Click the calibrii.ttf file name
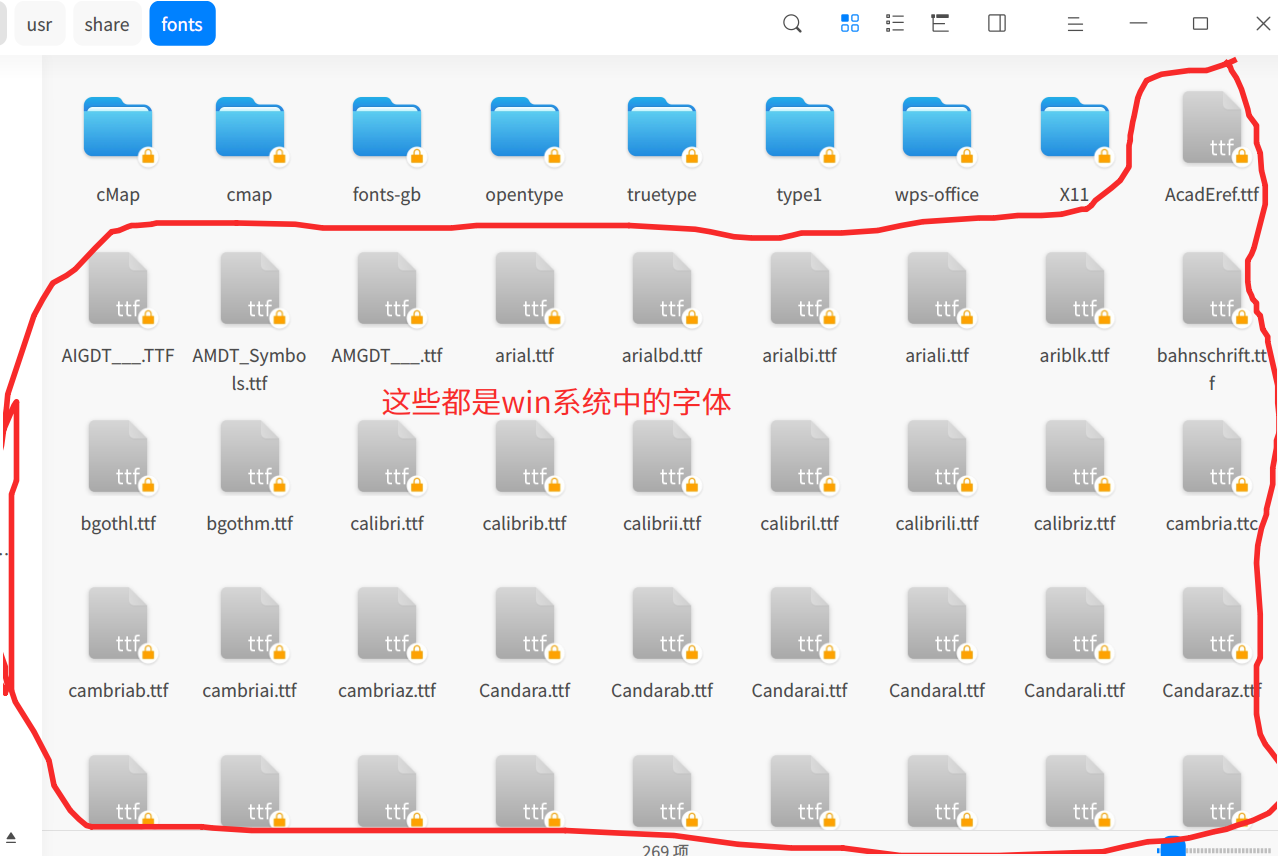1278x856 pixels. (x=662, y=523)
